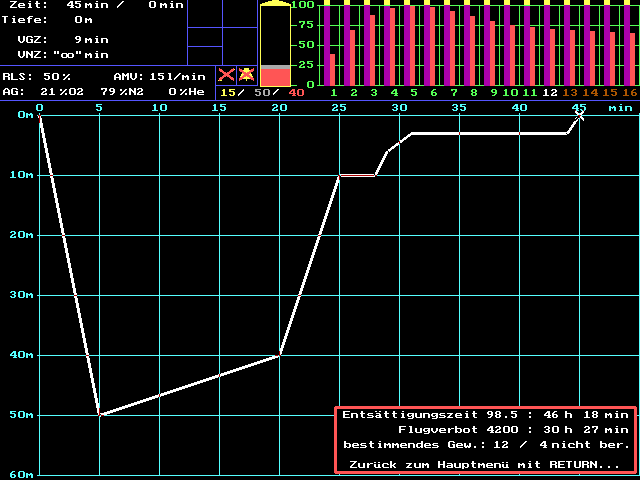Screen dimensions: 640x480
Task: Click the X marker at profile end
Action: tap(579, 117)
